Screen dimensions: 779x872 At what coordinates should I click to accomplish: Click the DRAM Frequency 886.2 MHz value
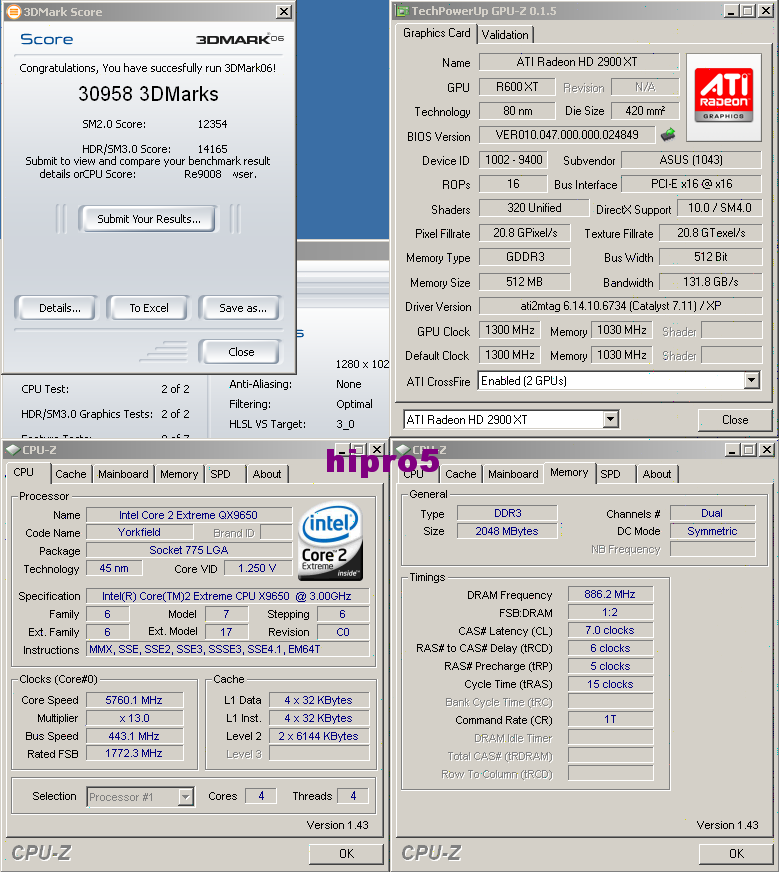pyautogui.click(x=610, y=594)
